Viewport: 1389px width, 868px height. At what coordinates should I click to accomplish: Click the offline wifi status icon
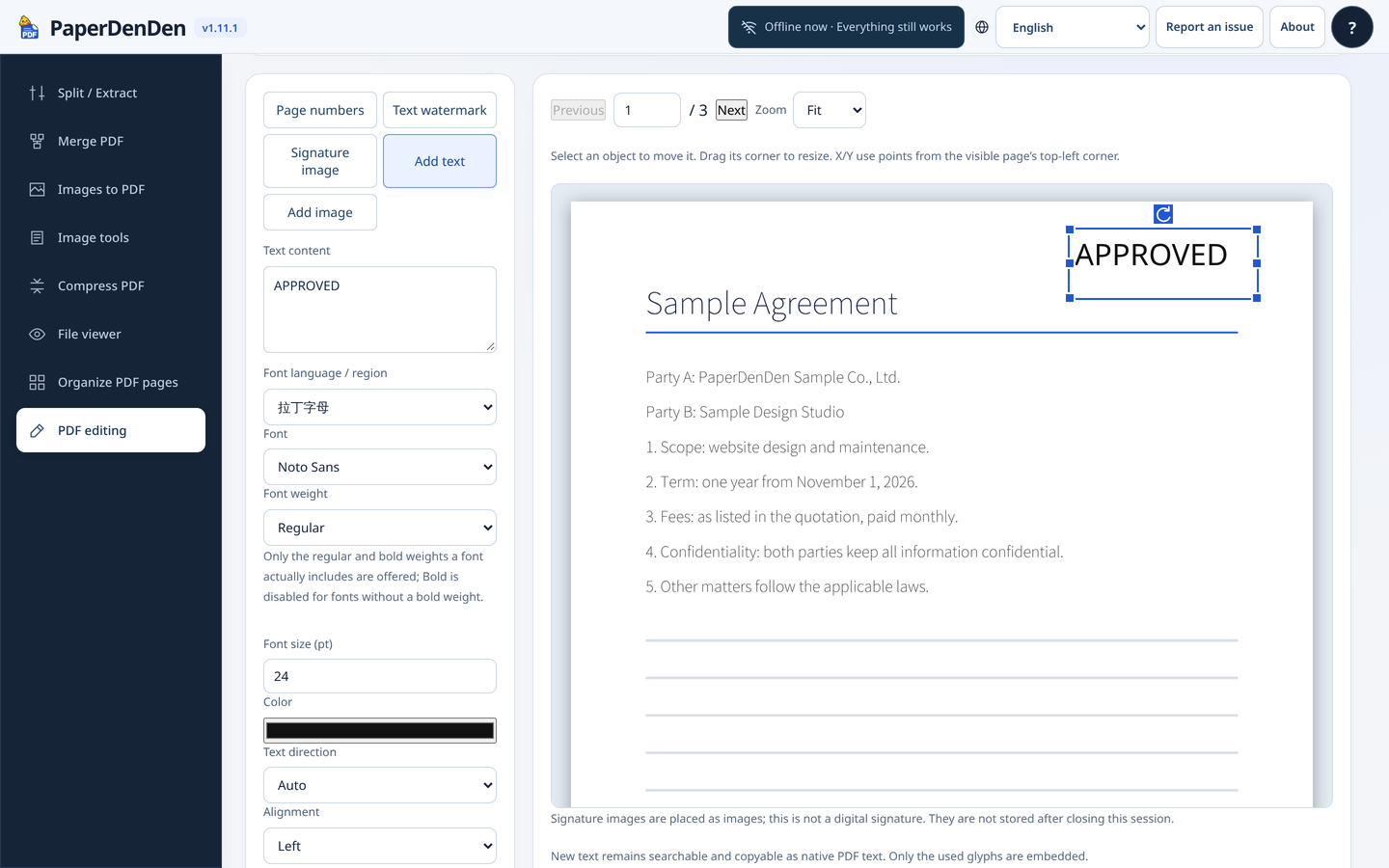749,27
